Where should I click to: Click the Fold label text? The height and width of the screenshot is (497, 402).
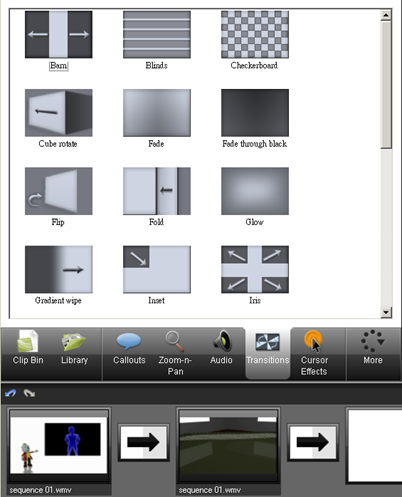[156, 222]
